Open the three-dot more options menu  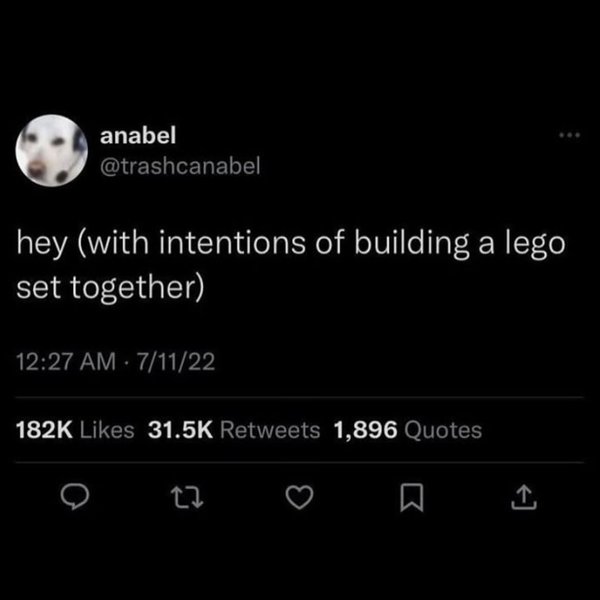pos(570,135)
